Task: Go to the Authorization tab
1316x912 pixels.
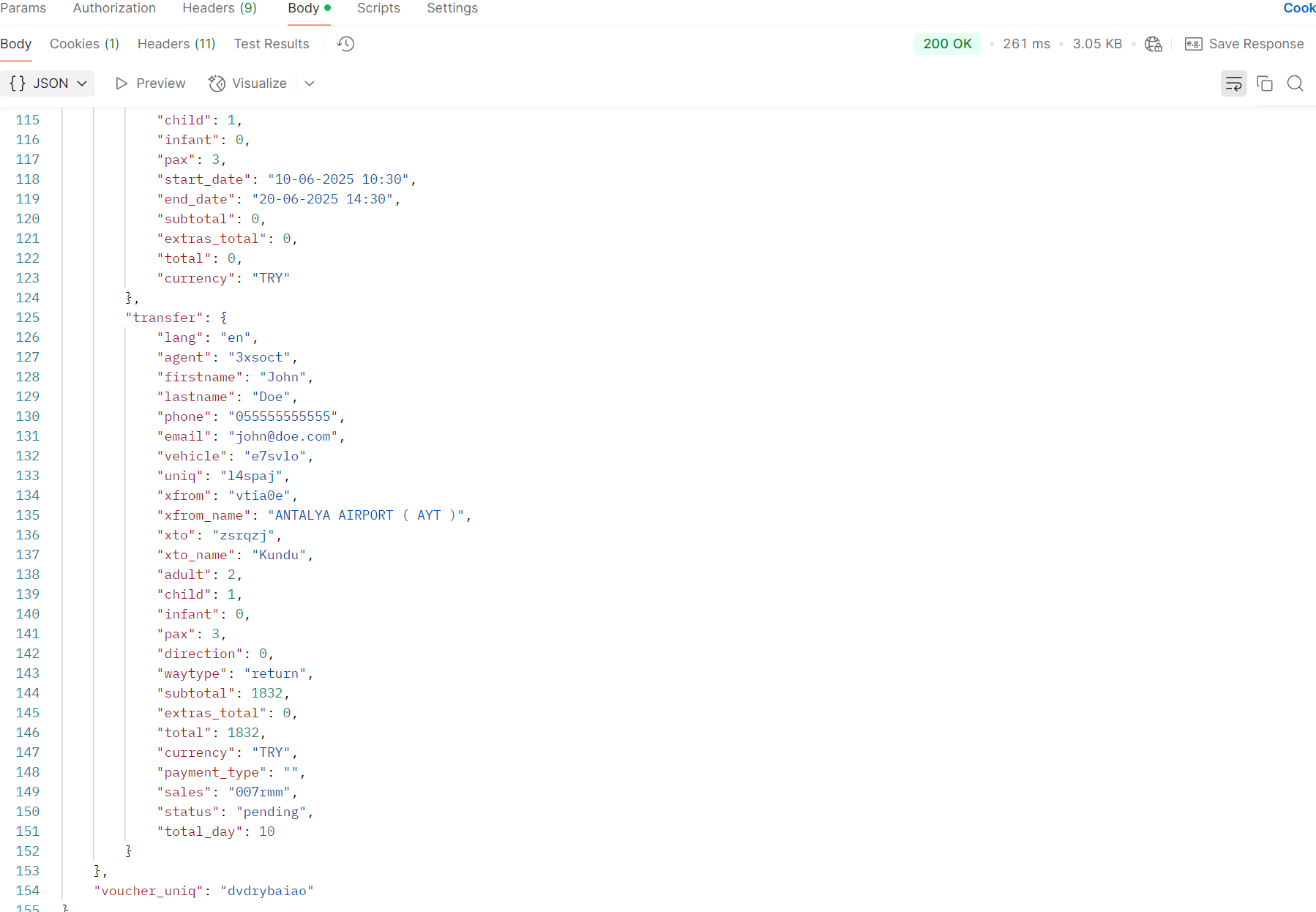Action: 114,8
